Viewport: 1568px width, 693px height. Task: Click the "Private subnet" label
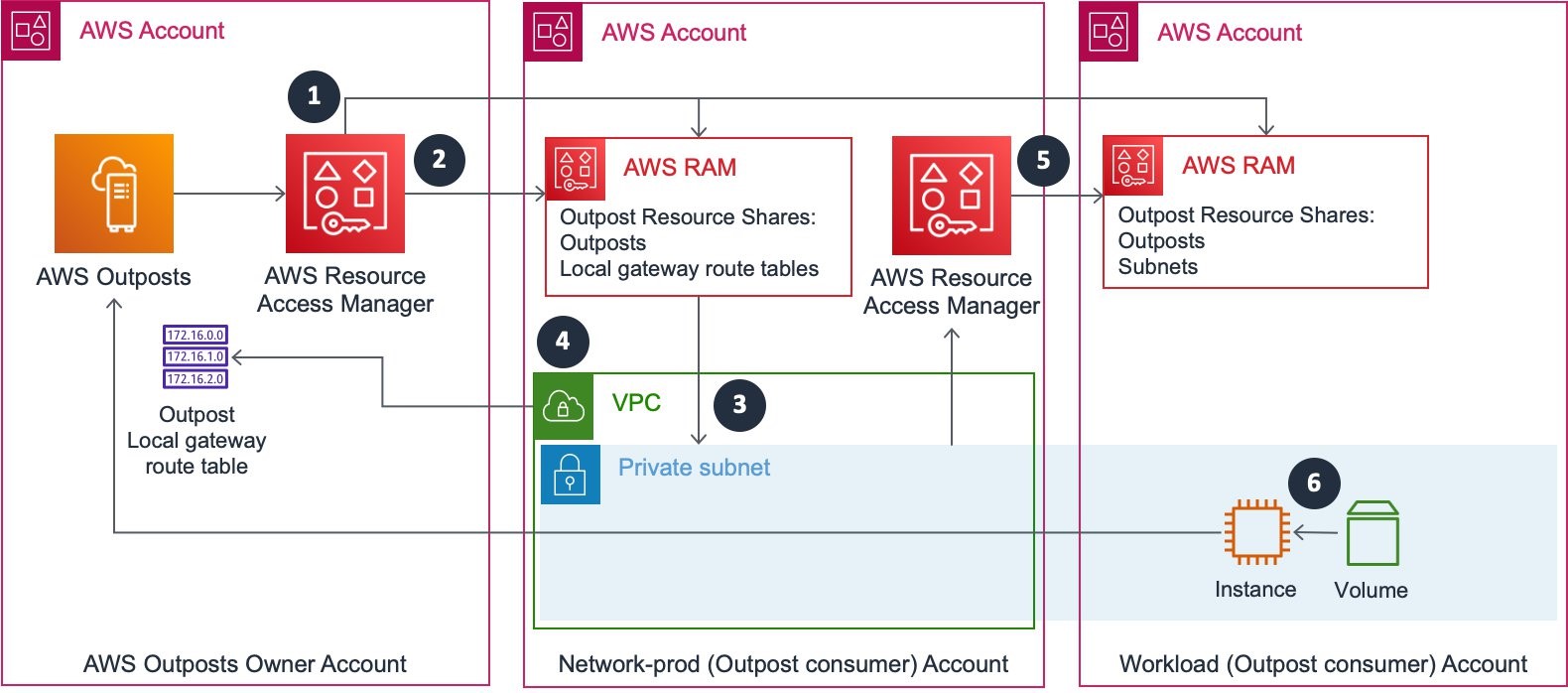[694, 468]
